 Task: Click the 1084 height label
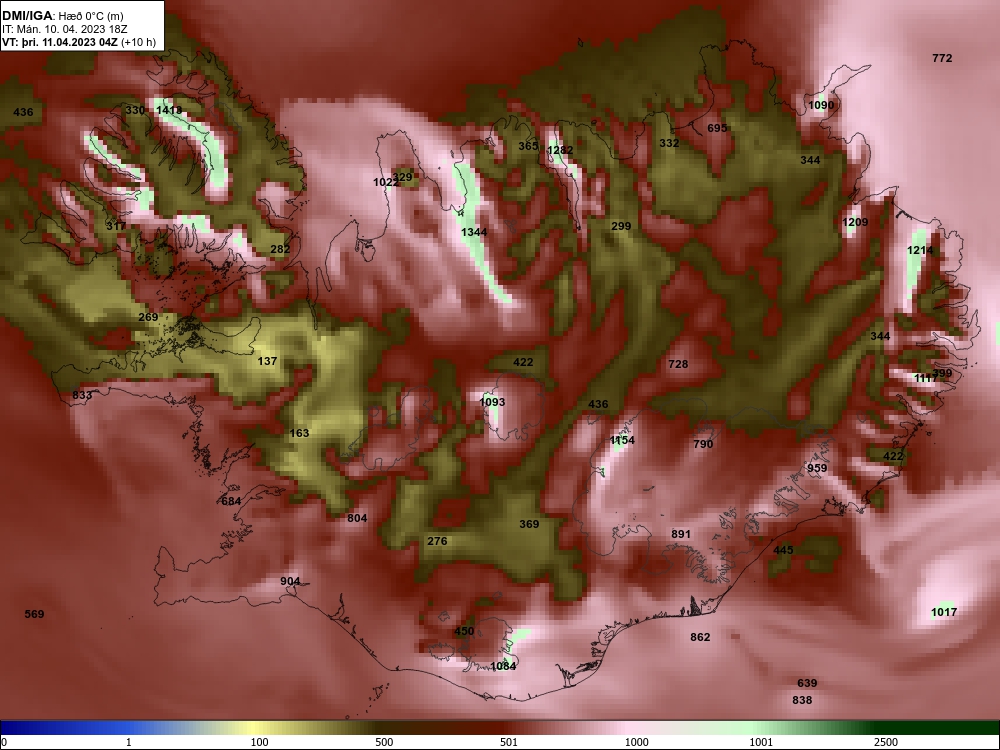503,666
